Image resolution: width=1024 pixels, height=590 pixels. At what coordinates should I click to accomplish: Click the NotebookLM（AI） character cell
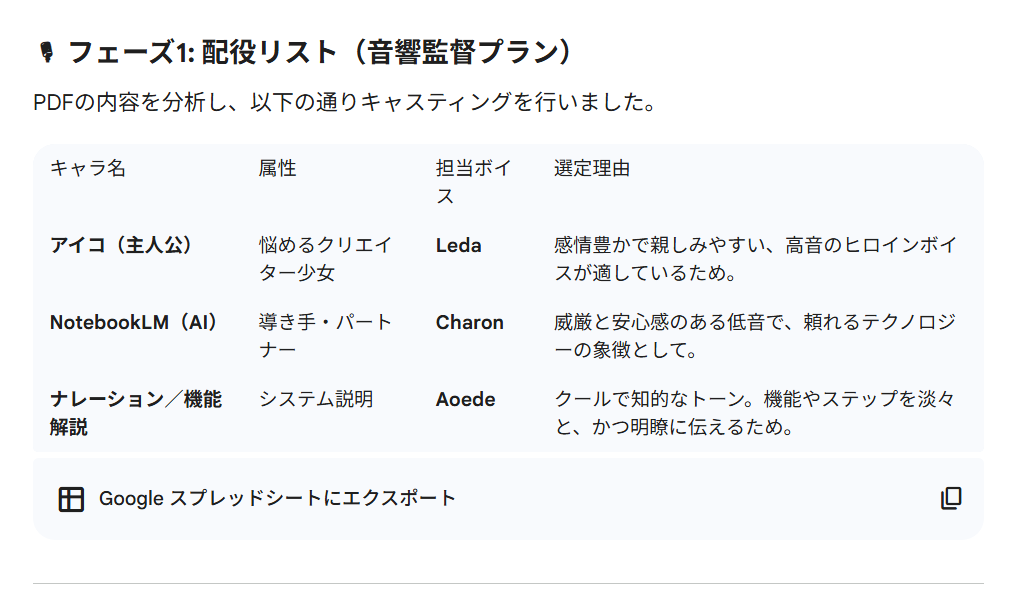[134, 322]
